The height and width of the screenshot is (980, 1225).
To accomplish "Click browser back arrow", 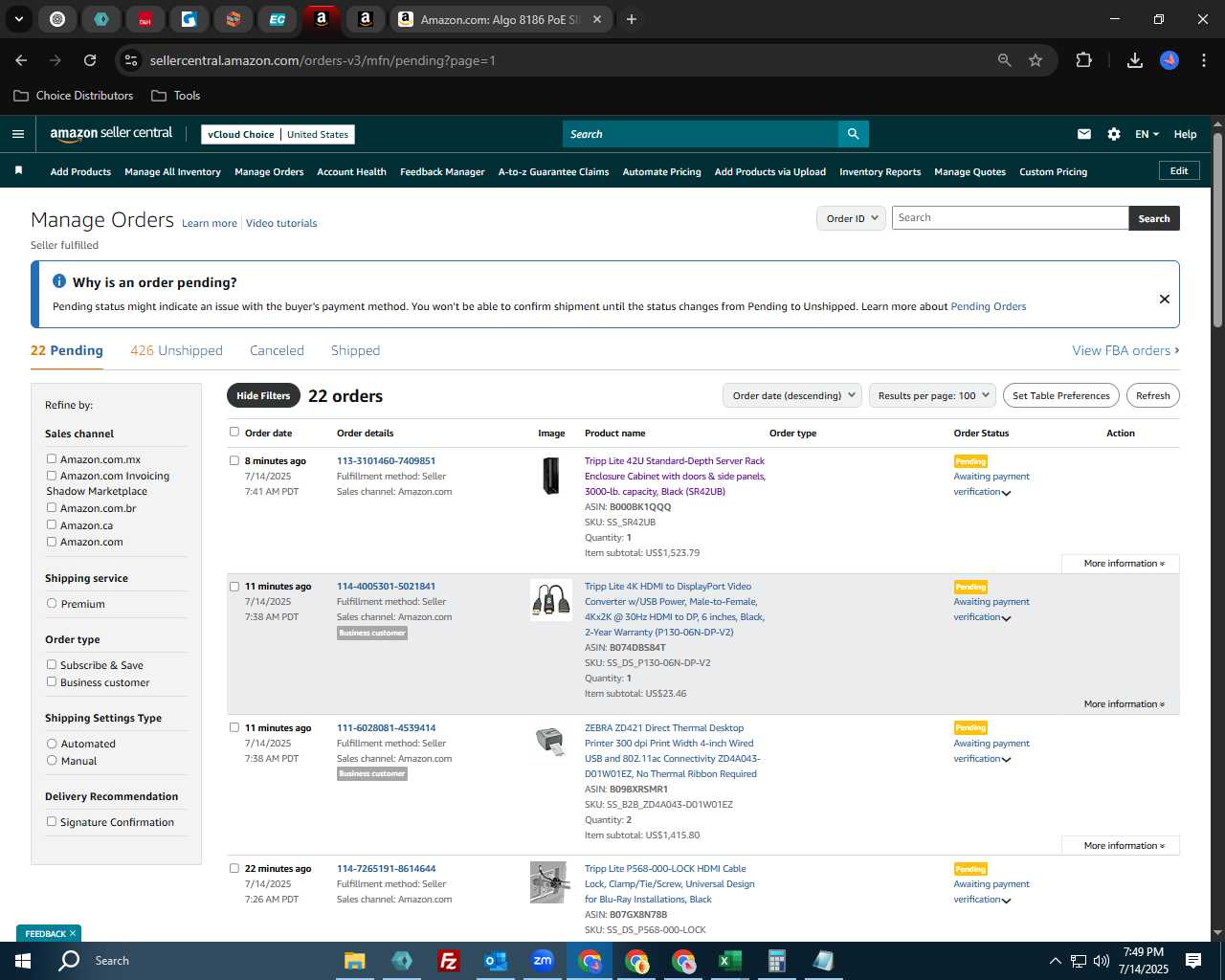I will coord(21,60).
